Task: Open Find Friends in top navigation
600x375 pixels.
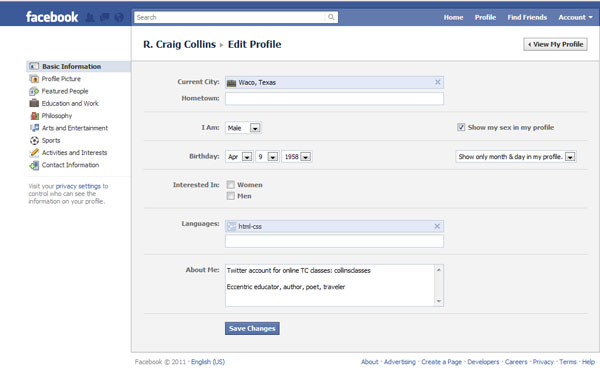Action: pyautogui.click(x=527, y=17)
